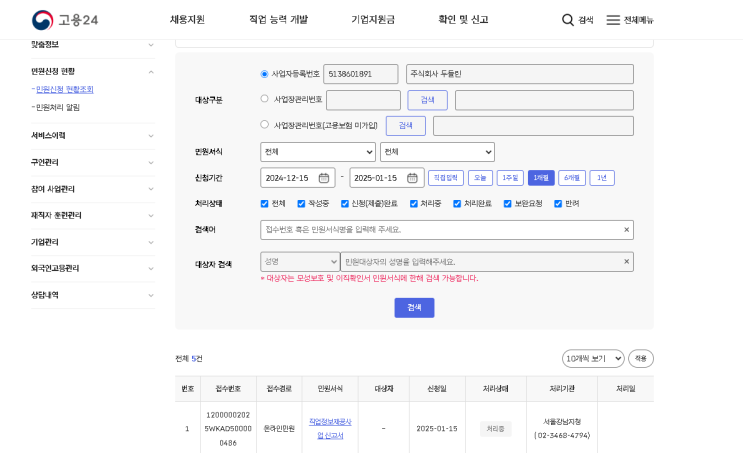The height and width of the screenshot is (453, 743).
Task: Toggle the 처리중 checkbox
Action: (414, 204)
